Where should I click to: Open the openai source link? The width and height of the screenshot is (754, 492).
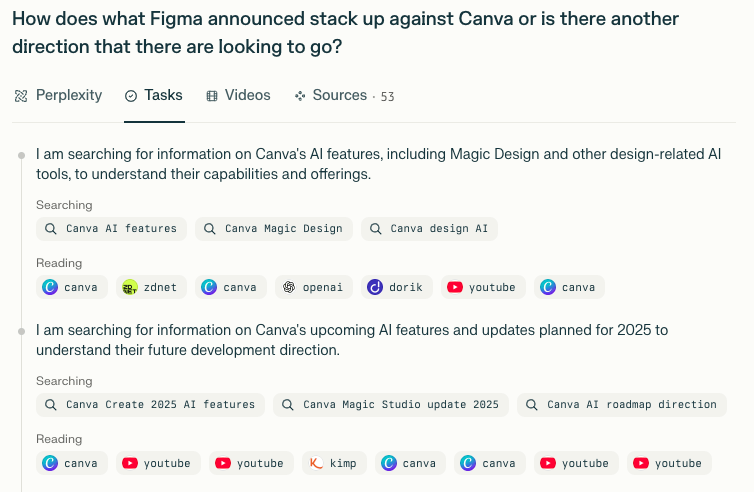[314, 287]
